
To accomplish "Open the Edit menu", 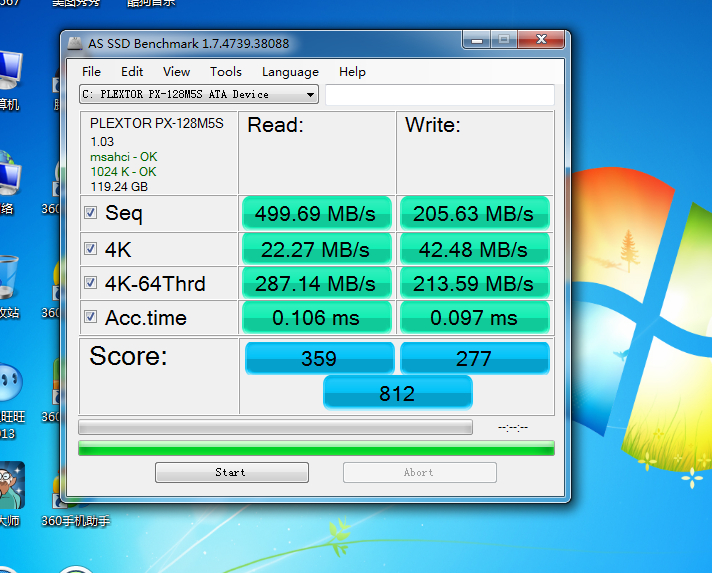I will (x=132, y=72).
